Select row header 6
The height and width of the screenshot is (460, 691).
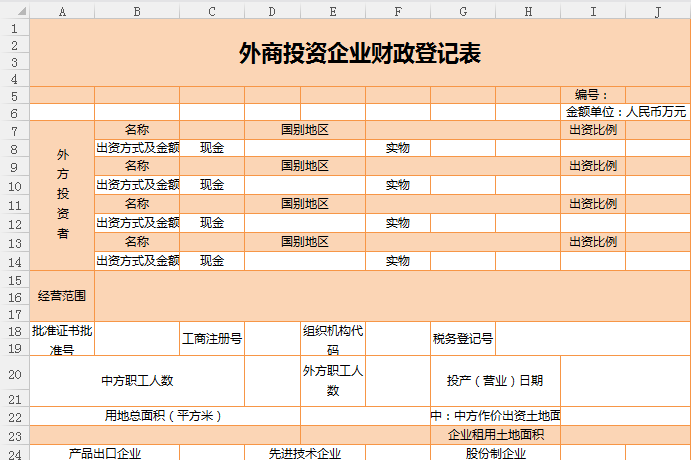coord(14,112)
